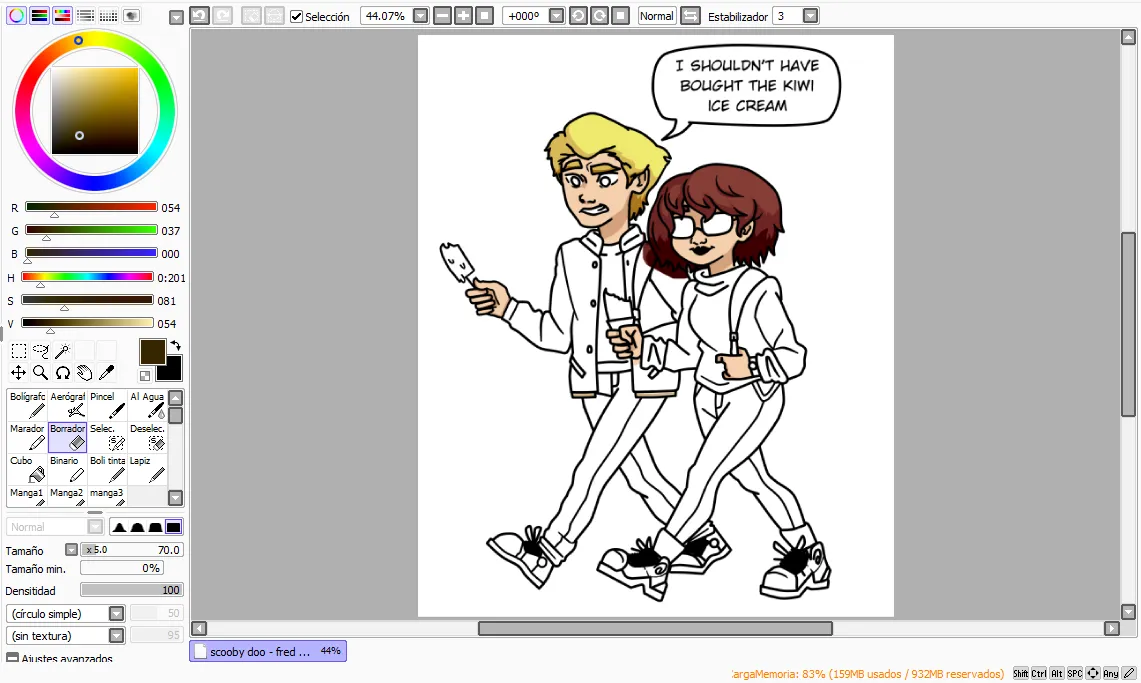Select the Aerógrafo airbrush tool

67,405
